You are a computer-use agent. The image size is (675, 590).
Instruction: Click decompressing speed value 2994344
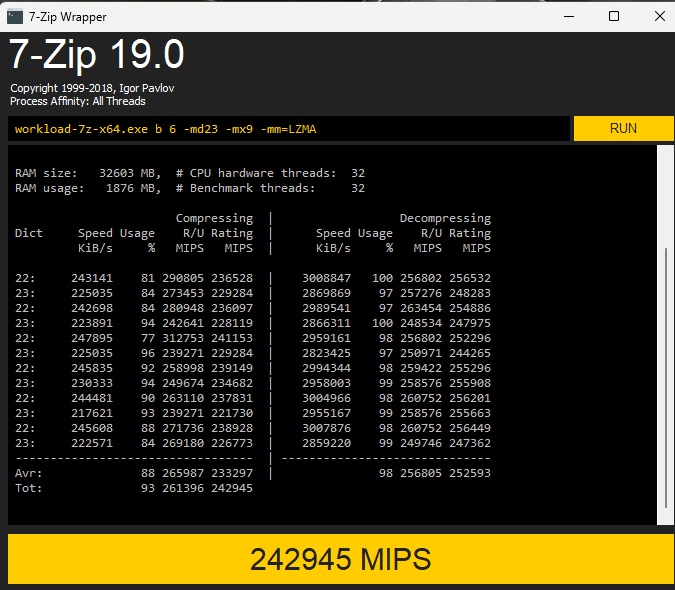pos(326,368)
